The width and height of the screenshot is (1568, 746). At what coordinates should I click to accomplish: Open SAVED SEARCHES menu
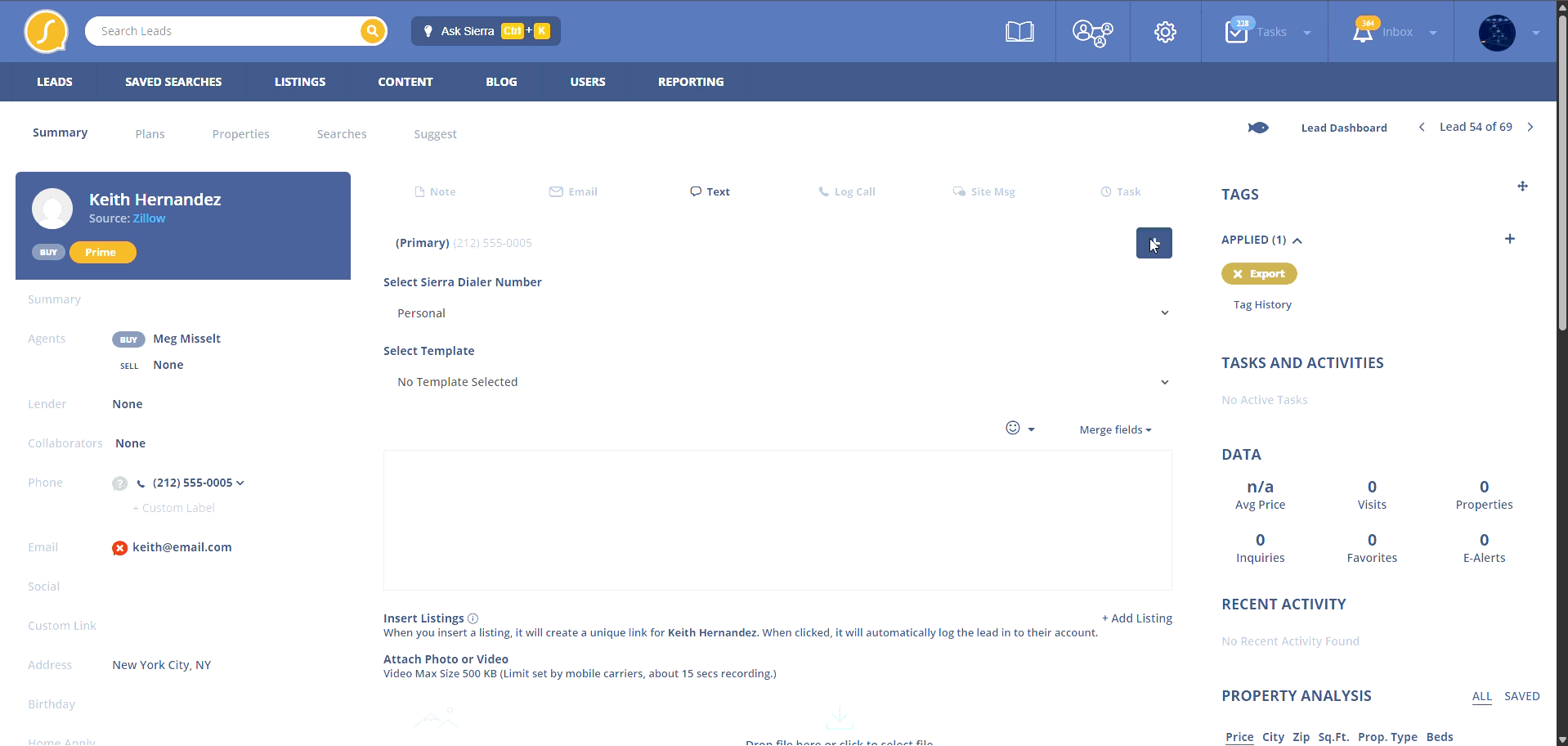click(173, 82)
